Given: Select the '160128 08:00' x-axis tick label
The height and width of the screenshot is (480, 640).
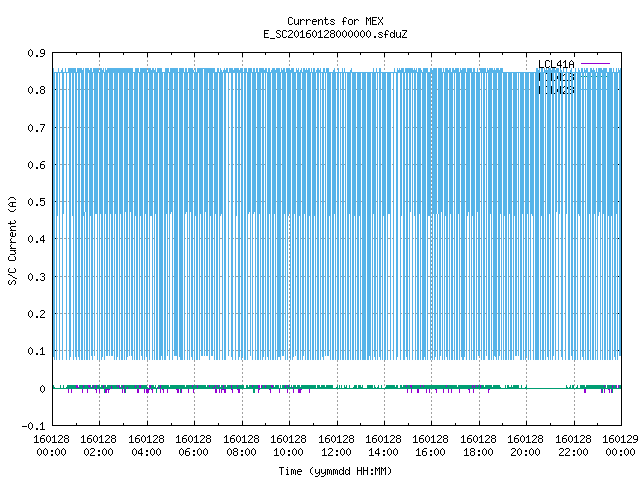Looking at the screenshot, I should [x=241, y=446].
